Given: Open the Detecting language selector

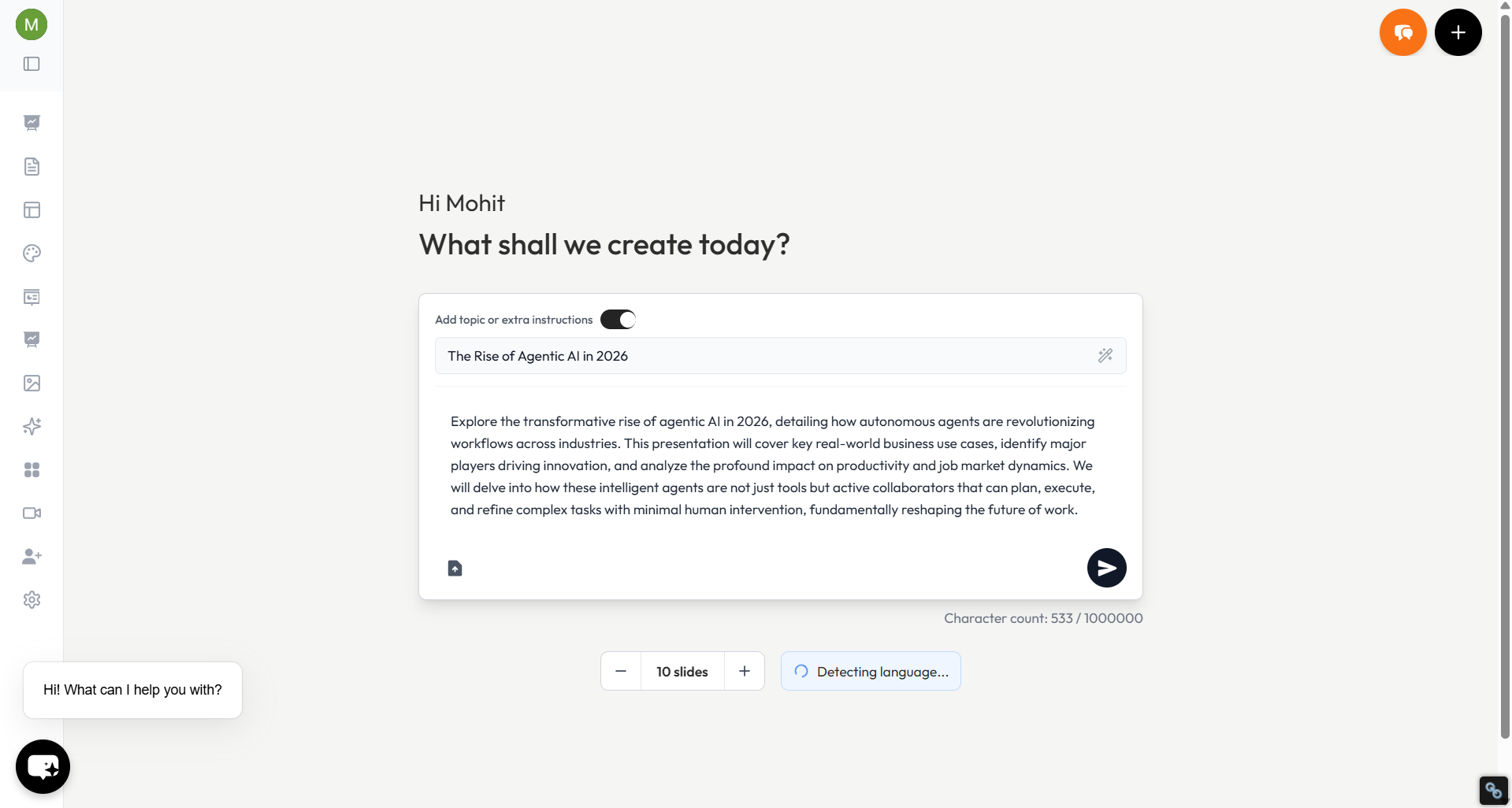Looking at the screenshot, I should (x=871, y=672).
